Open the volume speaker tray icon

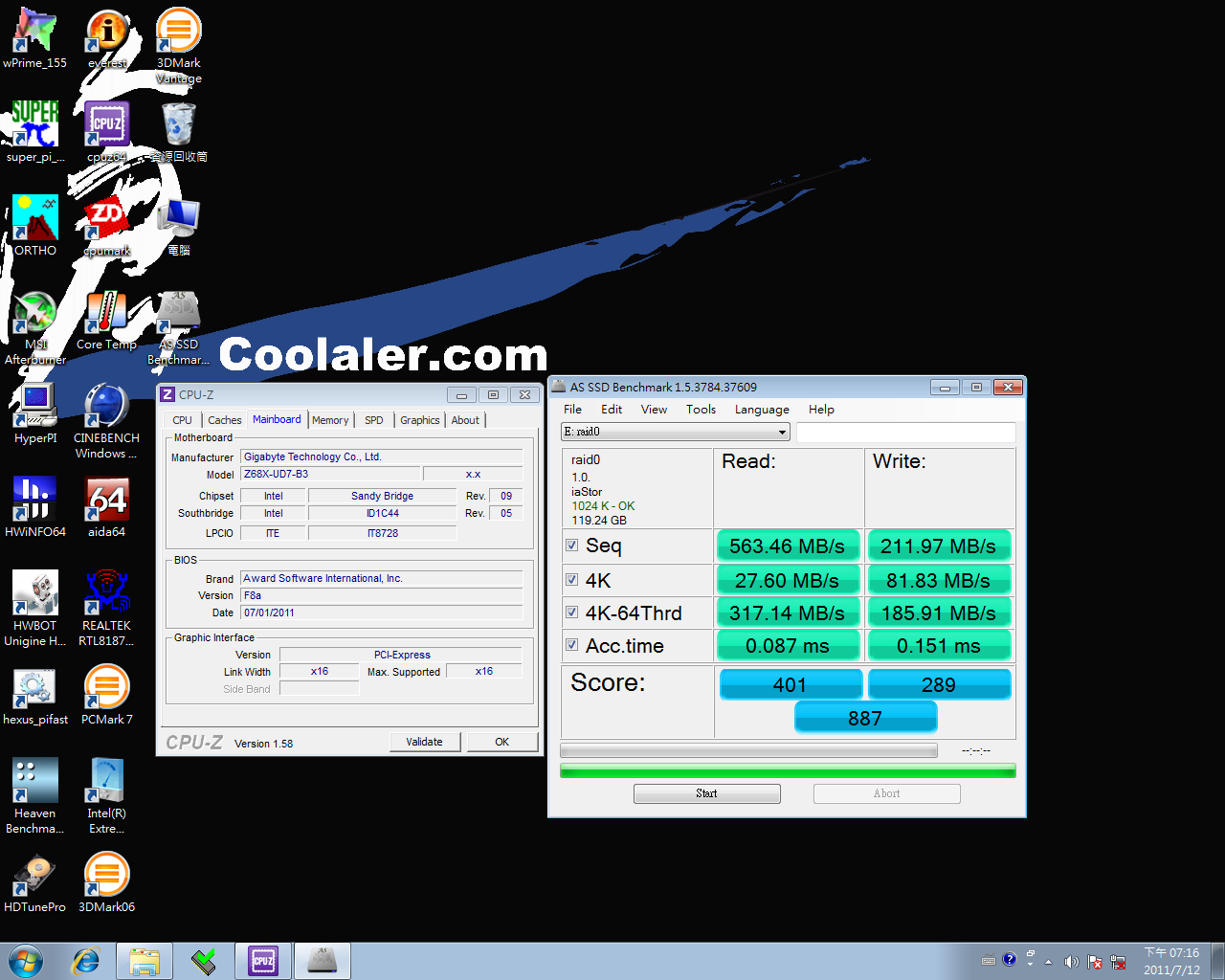[x=1071, y=961]
